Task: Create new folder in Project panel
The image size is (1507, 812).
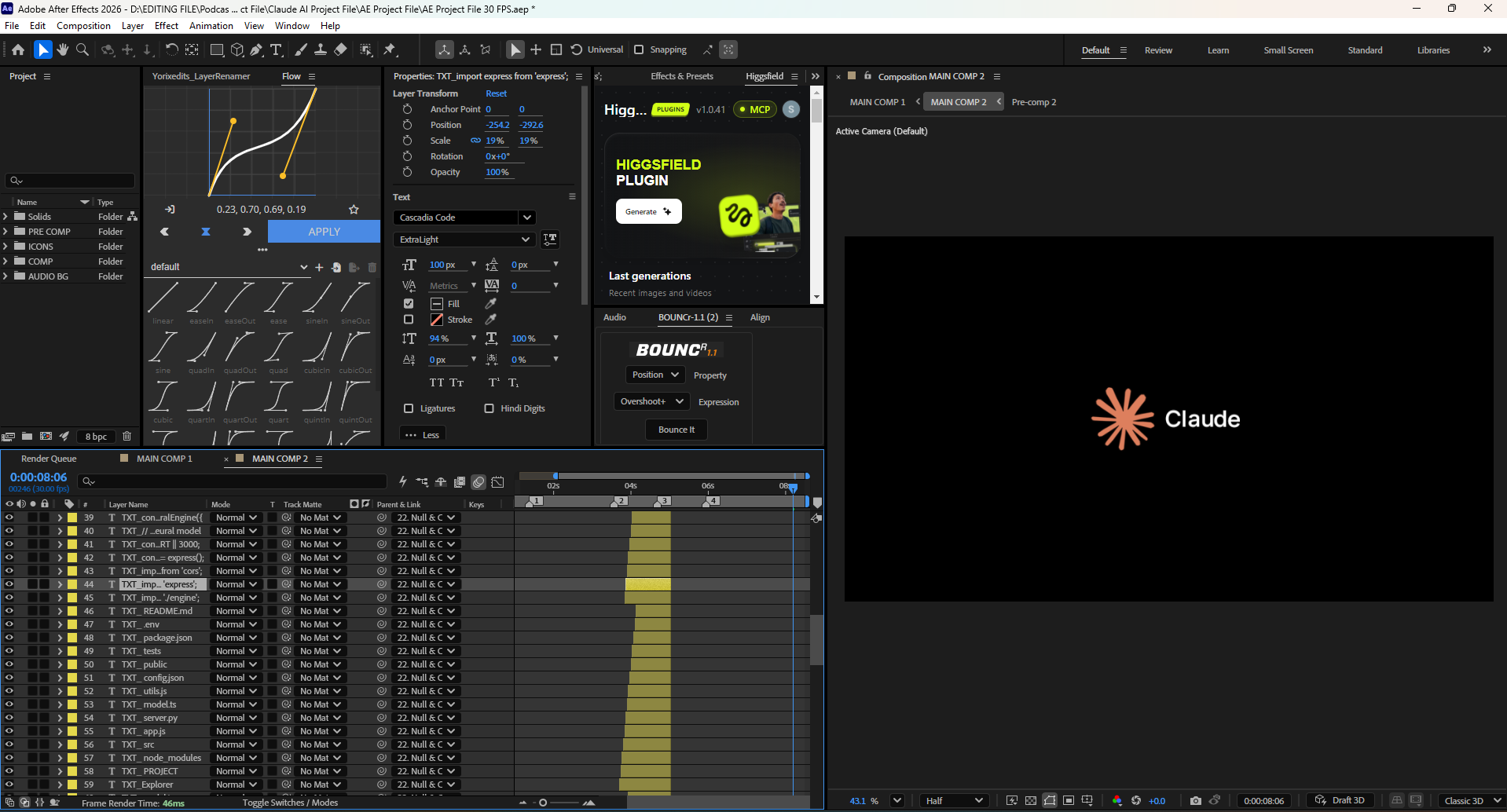Action: (x=27, y=436)
